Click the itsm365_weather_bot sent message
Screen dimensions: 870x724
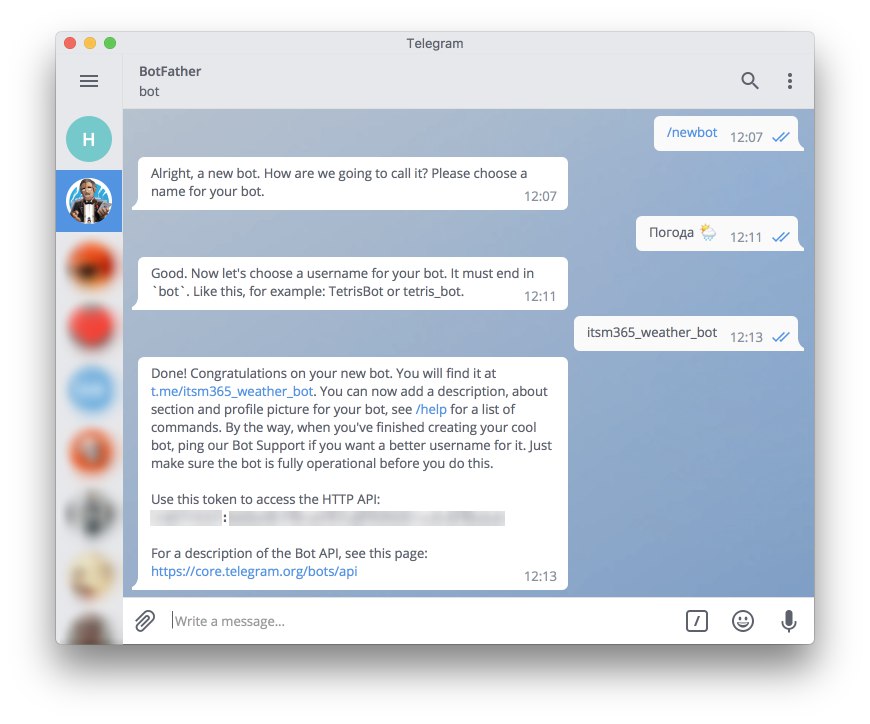point(686,333)
